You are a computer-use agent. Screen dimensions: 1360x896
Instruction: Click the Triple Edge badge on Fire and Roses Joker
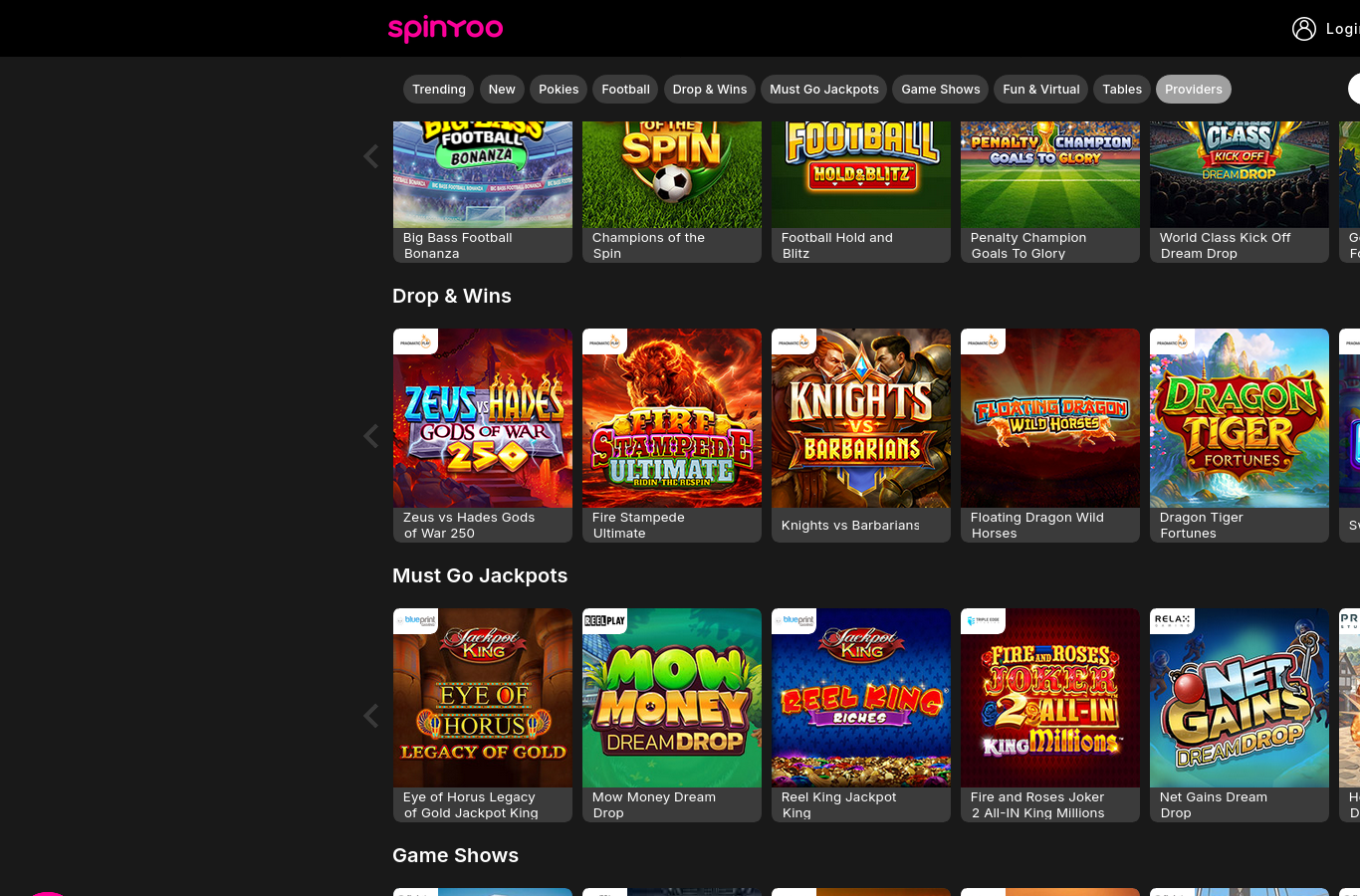point(983,621)
